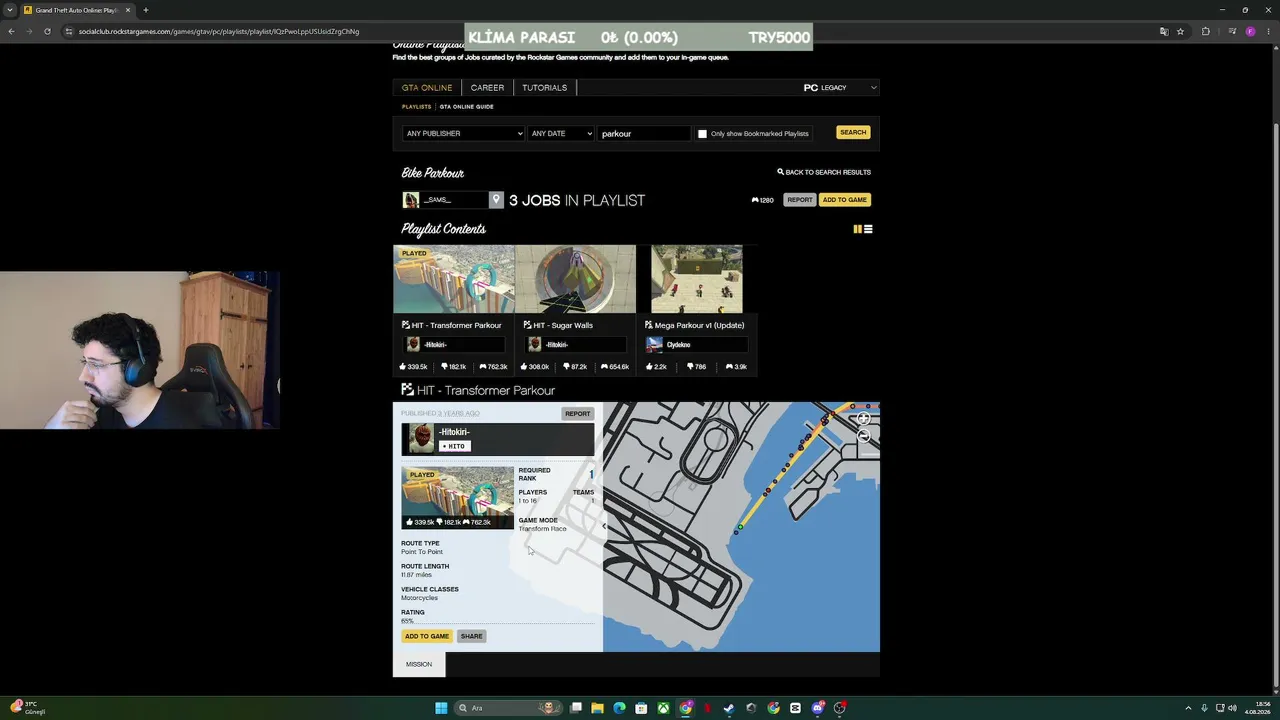Open HIT - Transformer Parkour thumbnail in playlist
Screen dimensions: 1280x720
[454, 279]
